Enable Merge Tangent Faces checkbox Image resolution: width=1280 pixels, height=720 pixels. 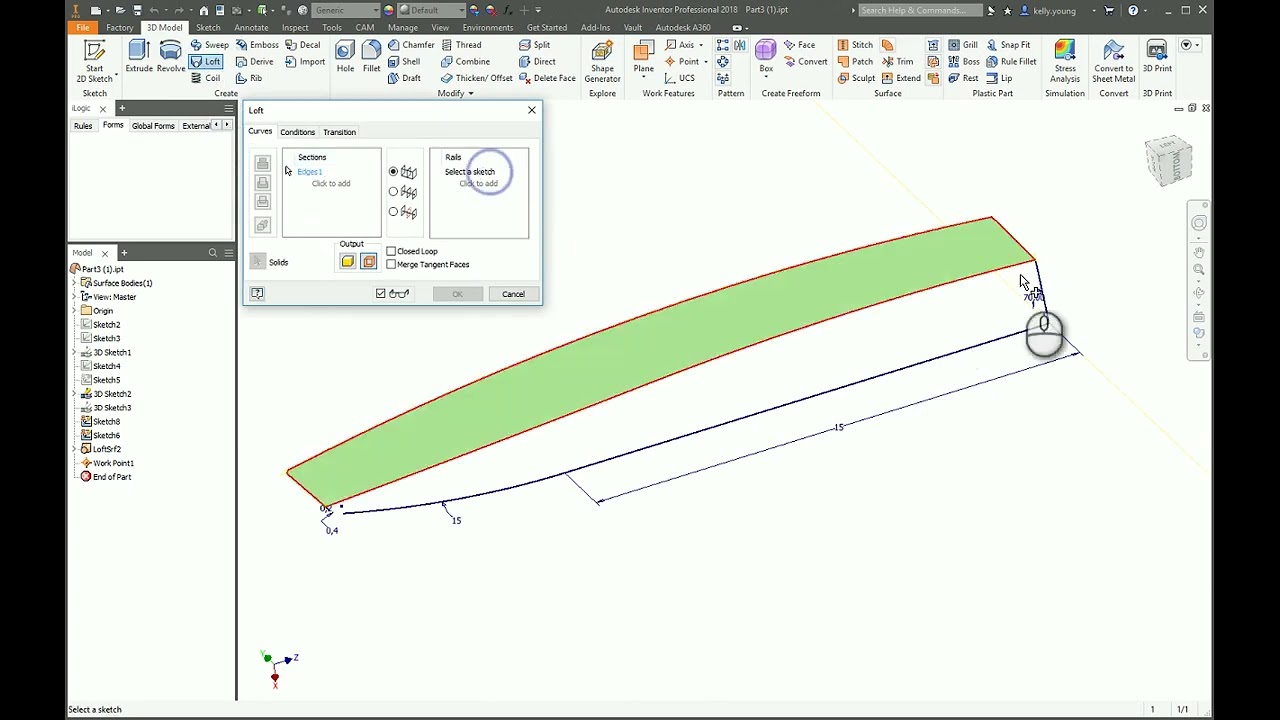tap(391, 264)
